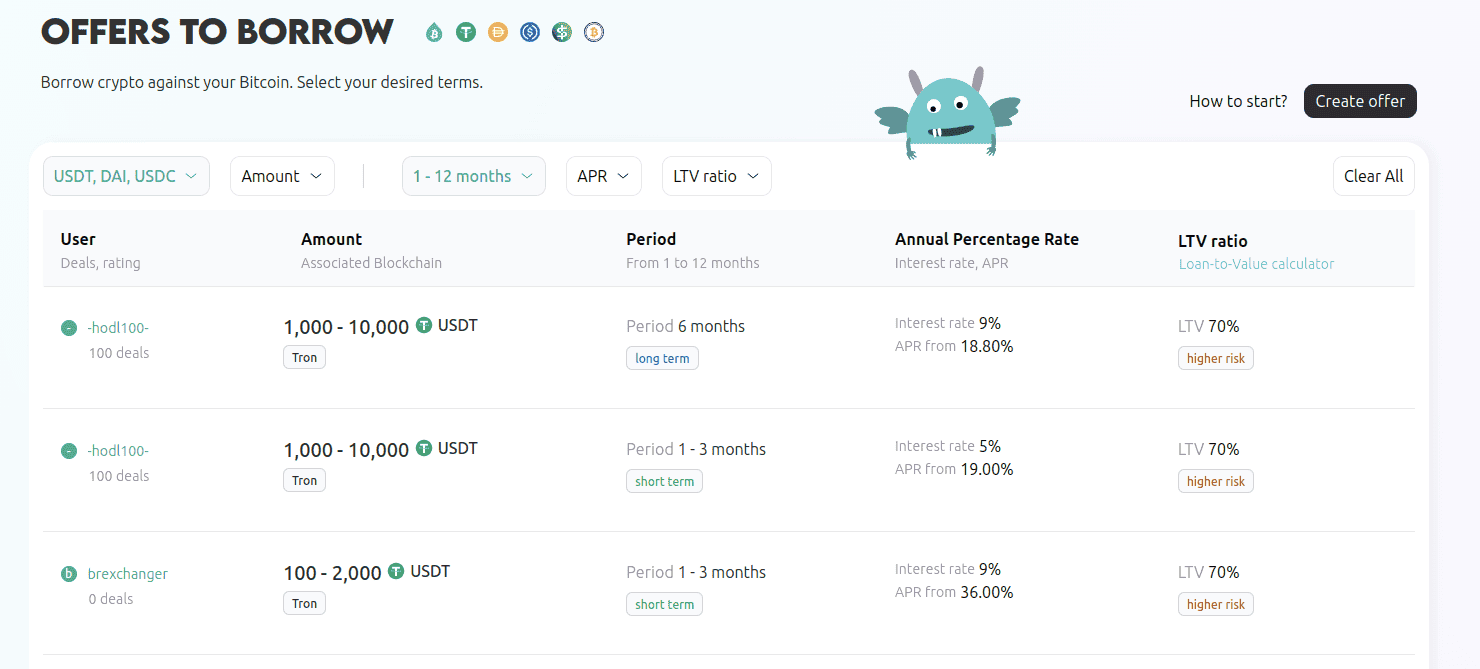
Task: Click the orange DAI coin icon
Action: point(498,33)
